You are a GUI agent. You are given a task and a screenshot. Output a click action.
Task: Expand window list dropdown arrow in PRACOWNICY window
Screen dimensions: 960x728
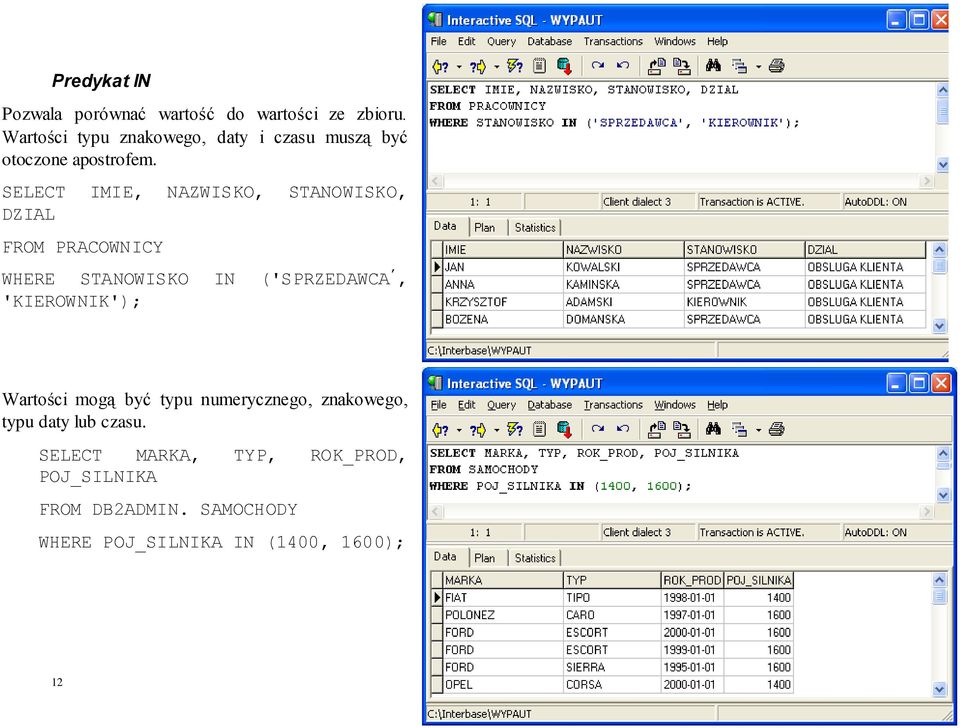(x=758, y=67)
